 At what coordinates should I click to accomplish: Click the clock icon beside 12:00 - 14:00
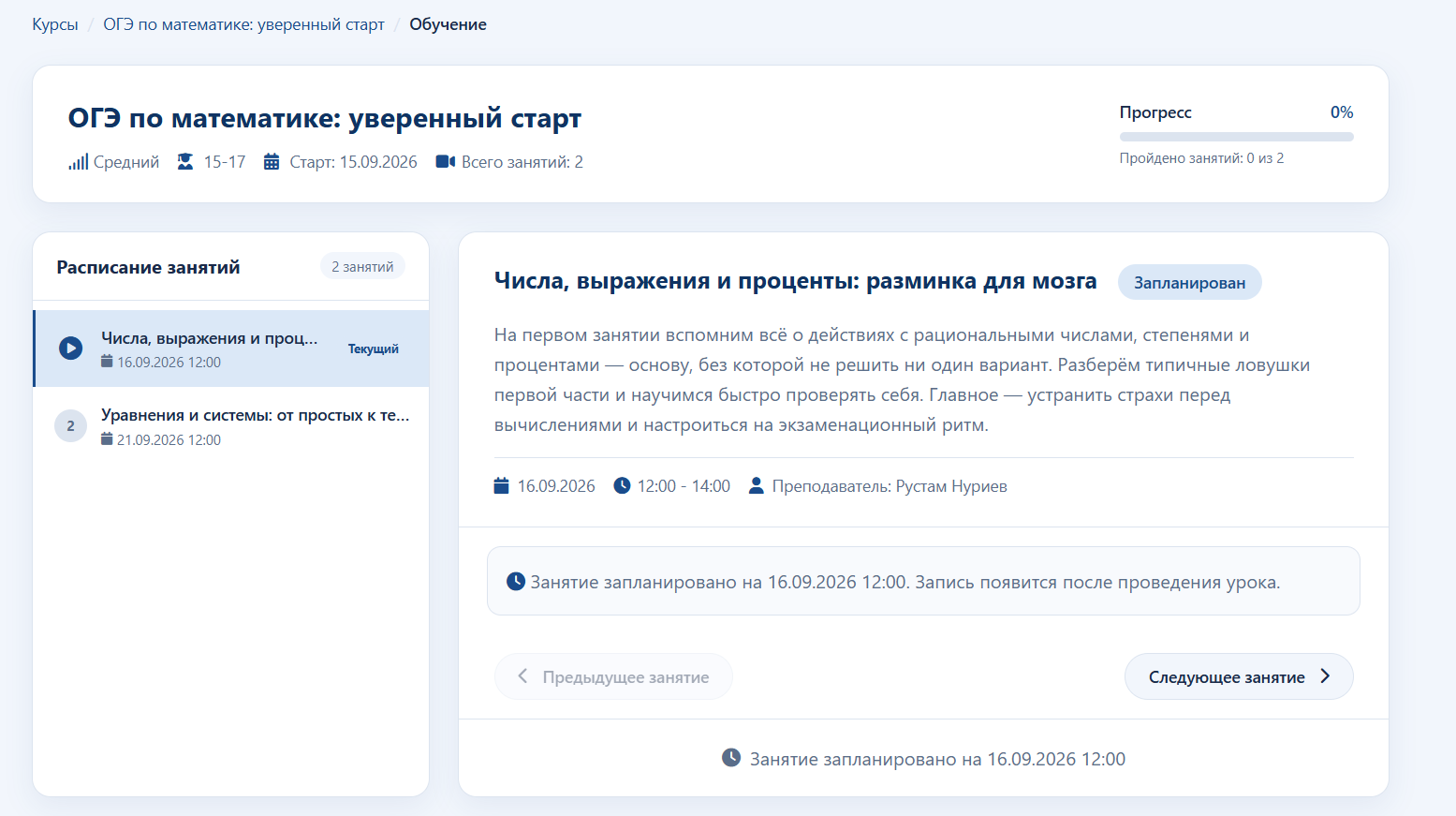(622, 485)
